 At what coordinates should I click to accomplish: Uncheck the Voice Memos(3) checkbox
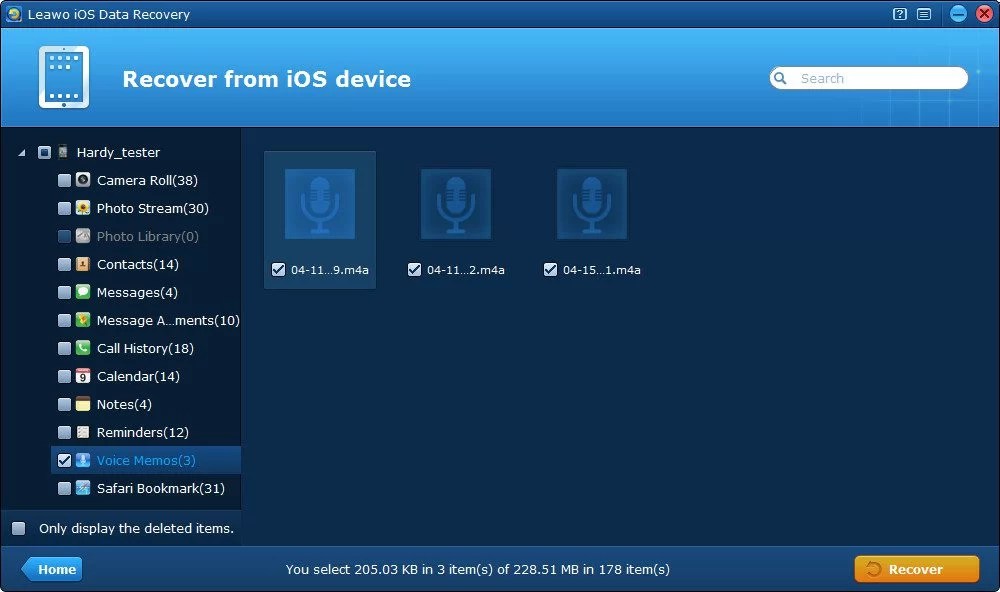coord(64,460)
